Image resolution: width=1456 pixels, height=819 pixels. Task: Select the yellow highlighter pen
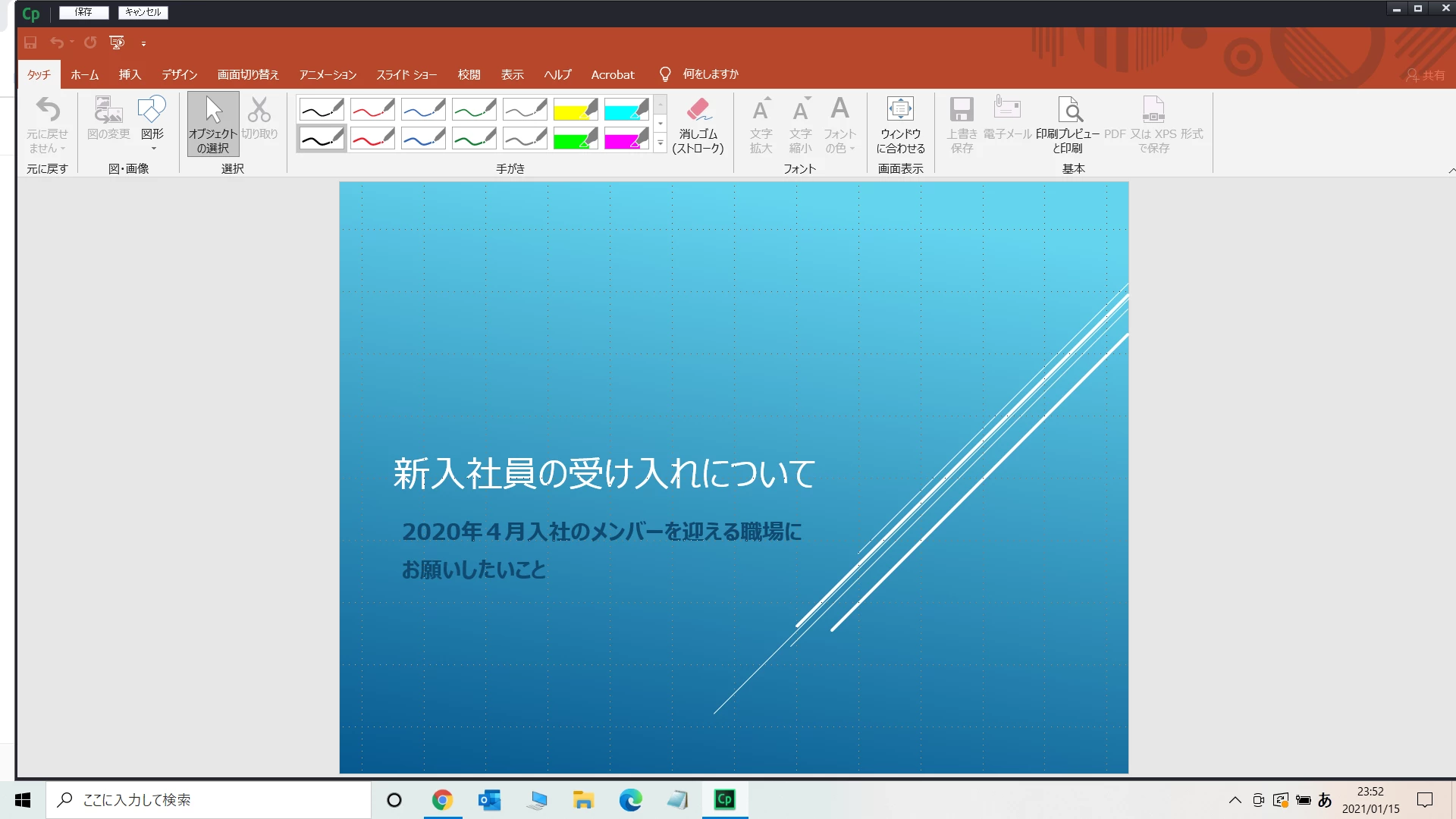pyautogui.click(x=576, y=110)
